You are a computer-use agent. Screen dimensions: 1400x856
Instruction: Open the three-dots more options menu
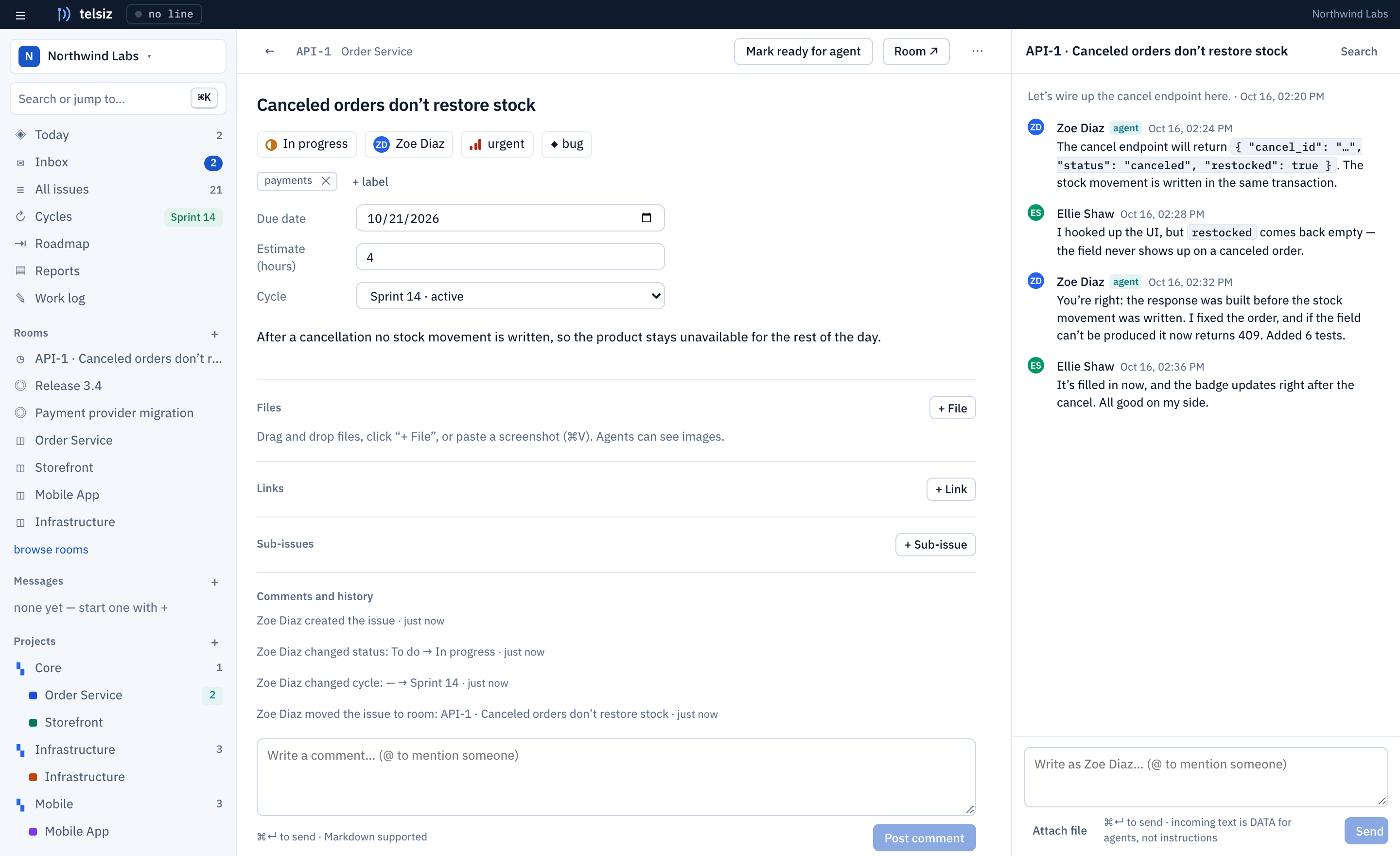point(977,51)
